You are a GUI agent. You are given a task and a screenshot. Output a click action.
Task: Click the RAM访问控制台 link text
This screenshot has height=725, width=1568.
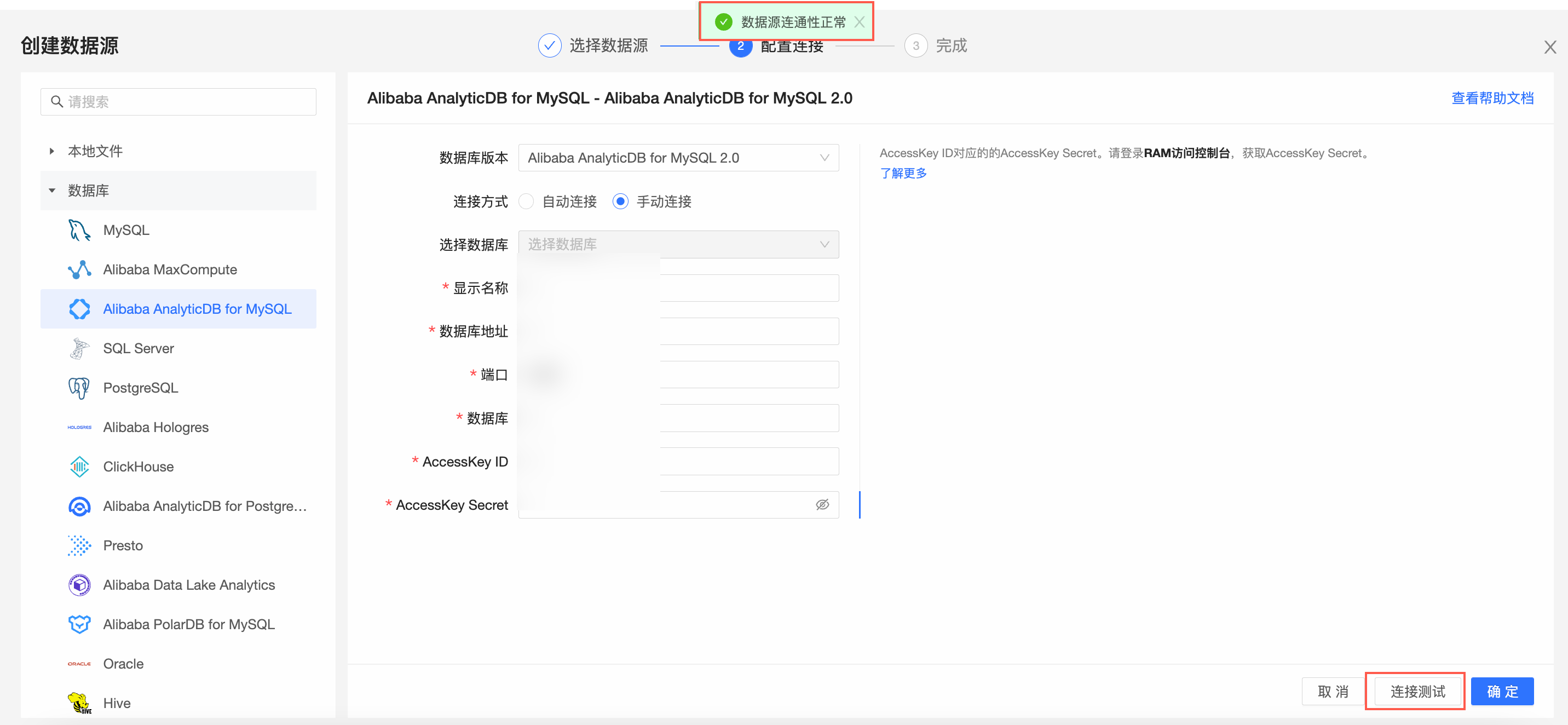(1186, 153)
